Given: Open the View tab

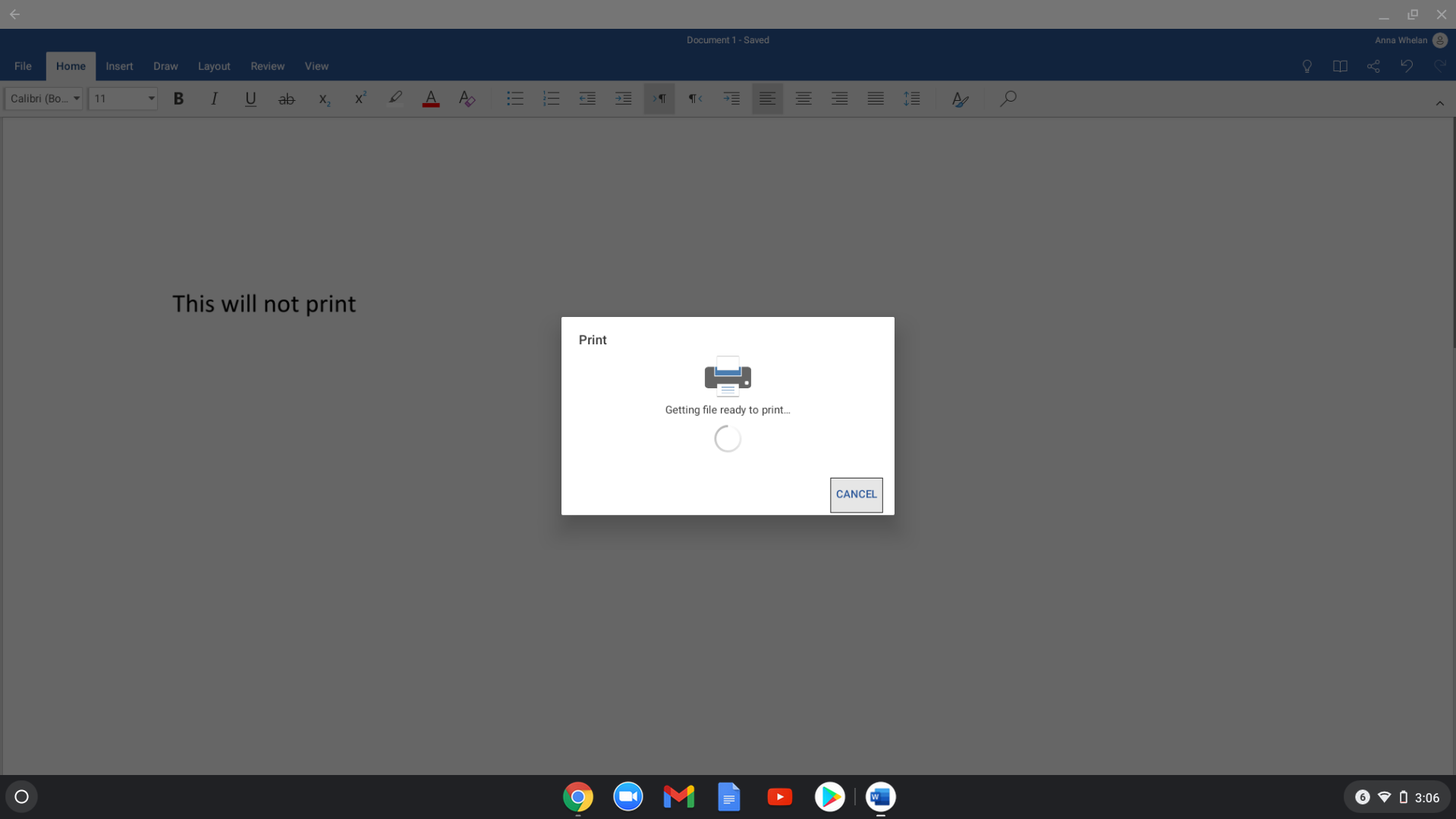Looking at the screenshot, I should tap(316, 66).
